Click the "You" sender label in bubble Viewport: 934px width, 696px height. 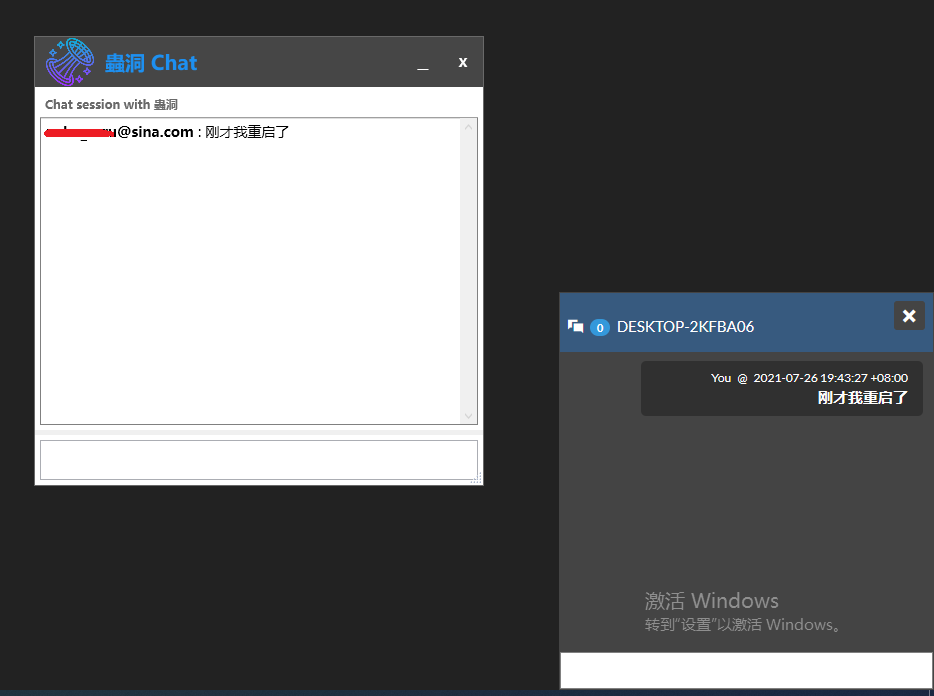coord(721,378)
